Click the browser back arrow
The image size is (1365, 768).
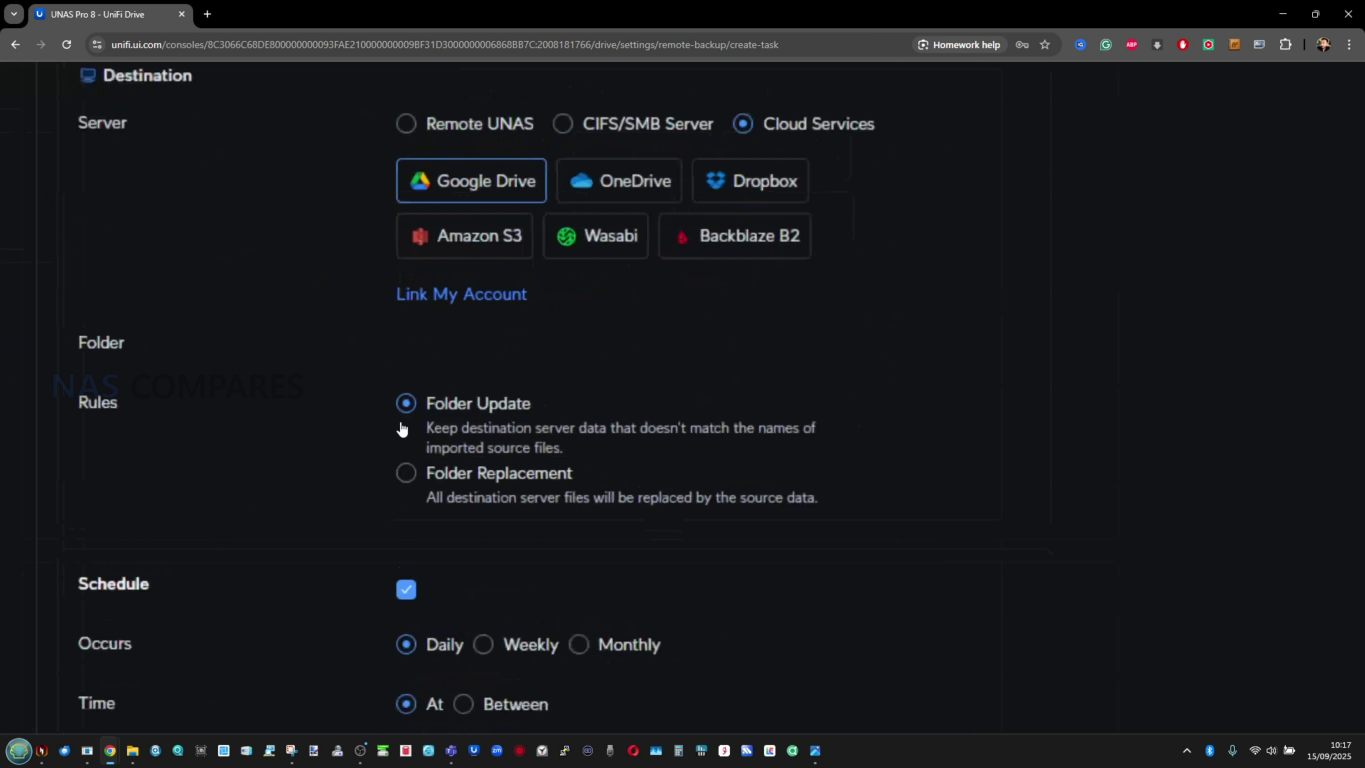(15, 45)
